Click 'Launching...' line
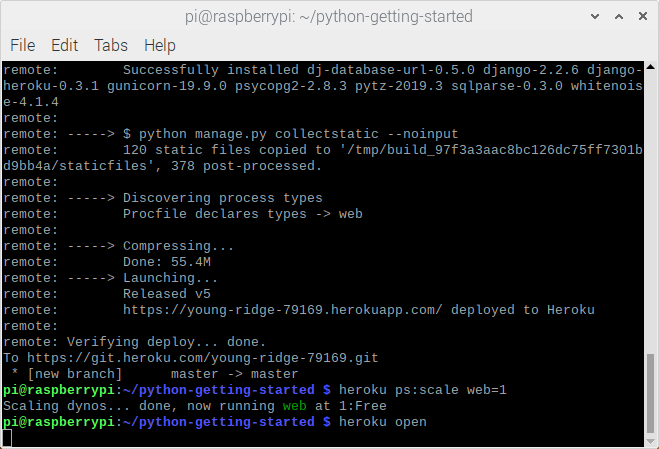This screenshot has height=449, width=659. [170, 278]
